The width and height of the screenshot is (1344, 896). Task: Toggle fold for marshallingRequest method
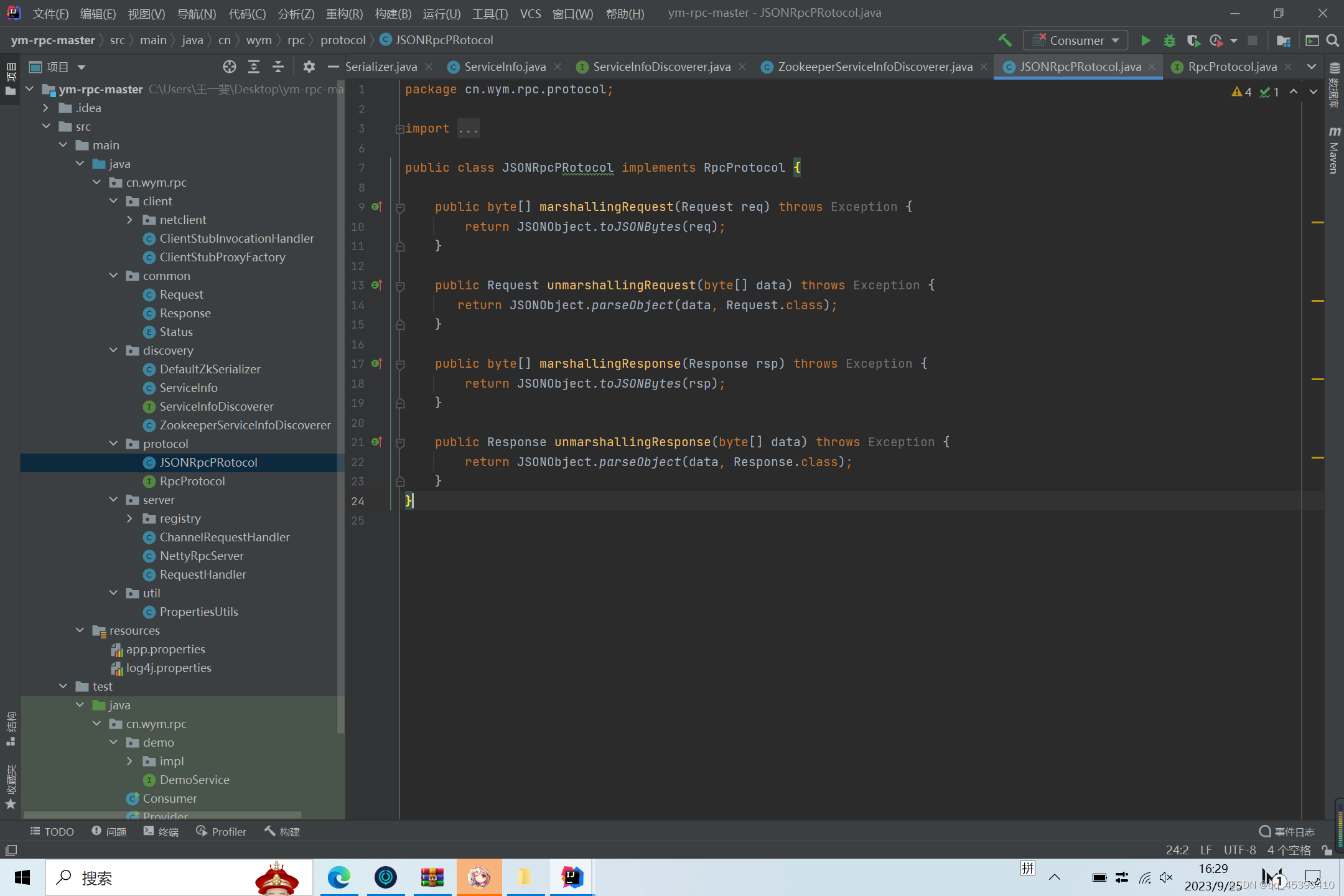pyautogui.click(x=400, y=207)
